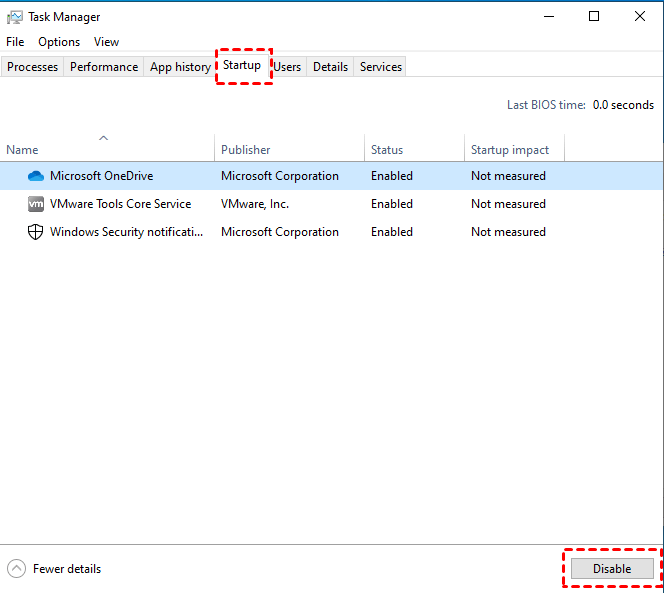This screenshot has height=593, width=664.
Task: Select the Startup tab
Action: (242, 66)
